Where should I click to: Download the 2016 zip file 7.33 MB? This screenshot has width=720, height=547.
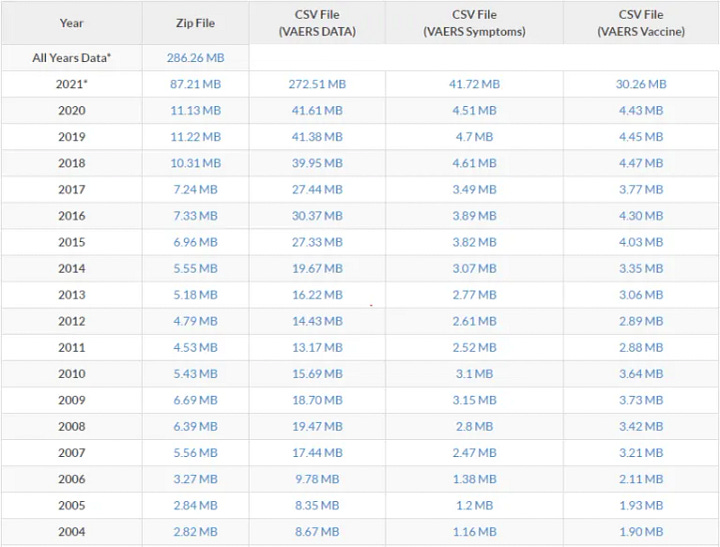[196, 216]
